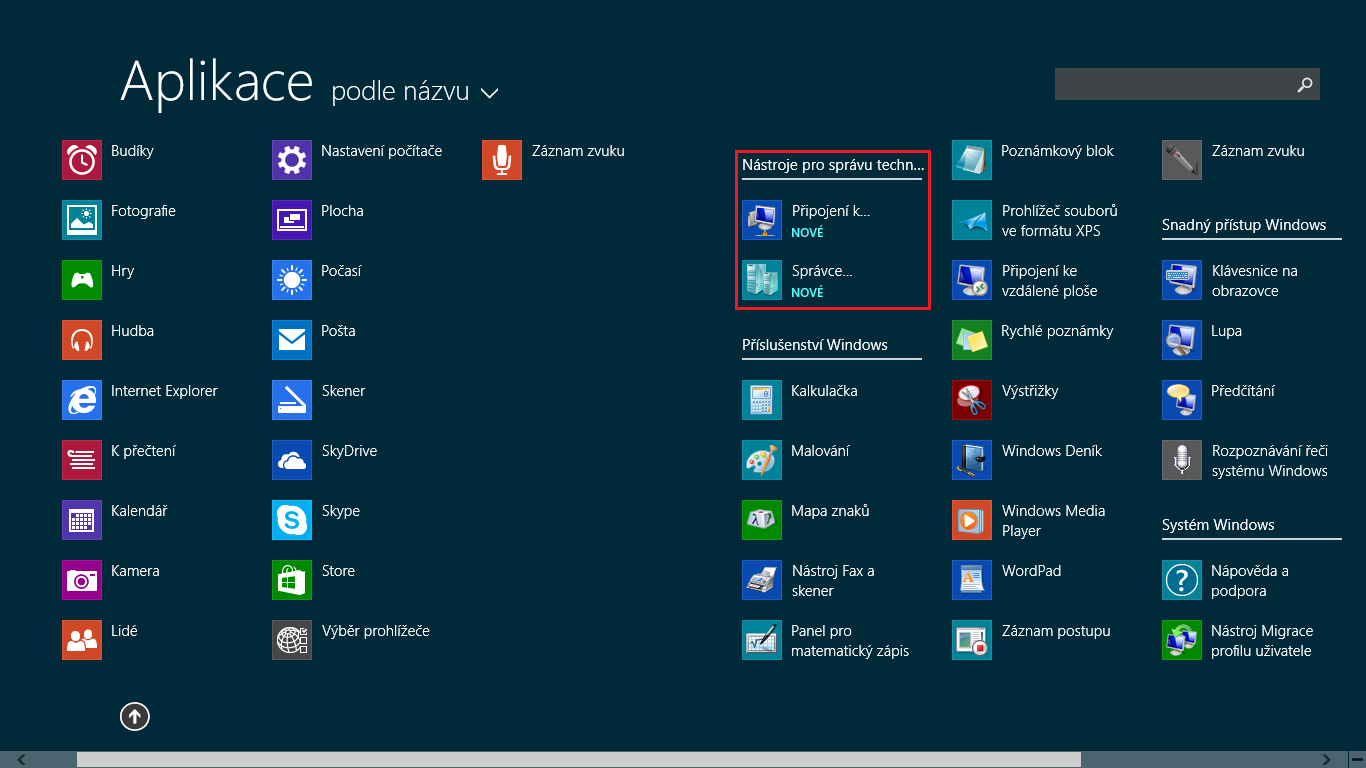This screenshot has height=768, width=1366.
Task: Click inside the search box
Action: [x=1180, y=84]
